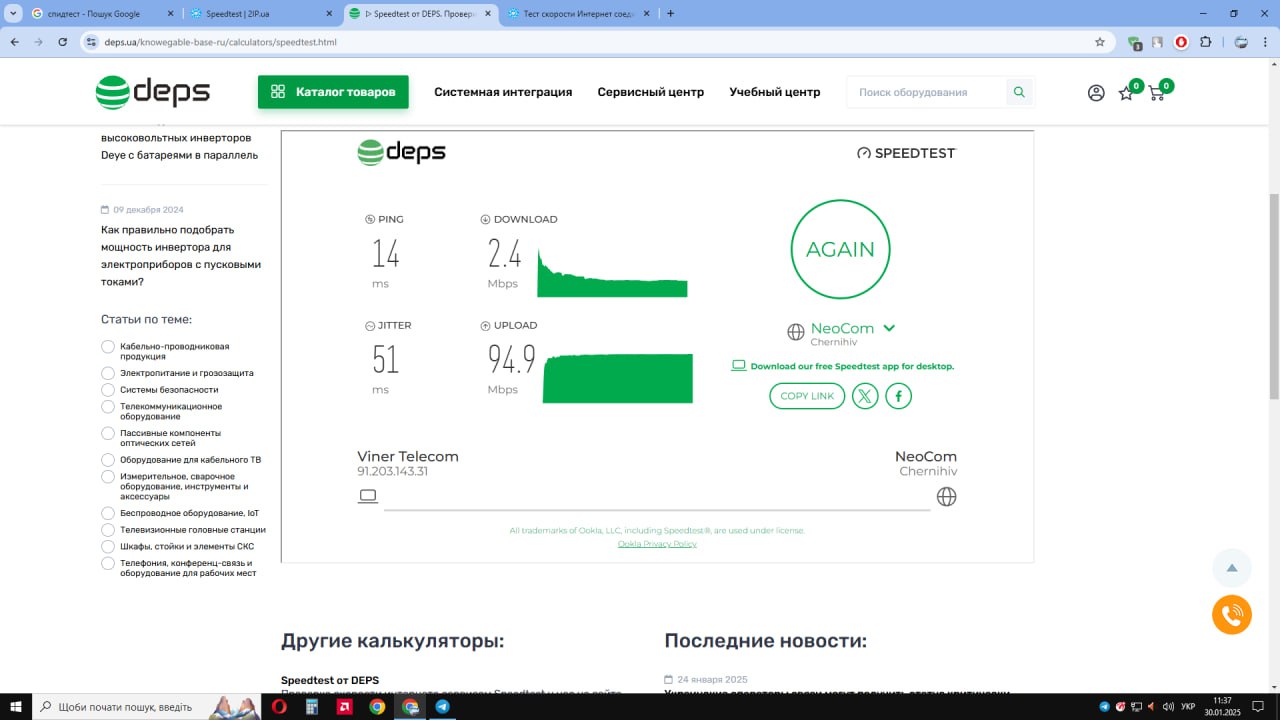Go back to the previous page
Image resolution: width=1280 pixels, height=720 pixels.
coord(14,42)
